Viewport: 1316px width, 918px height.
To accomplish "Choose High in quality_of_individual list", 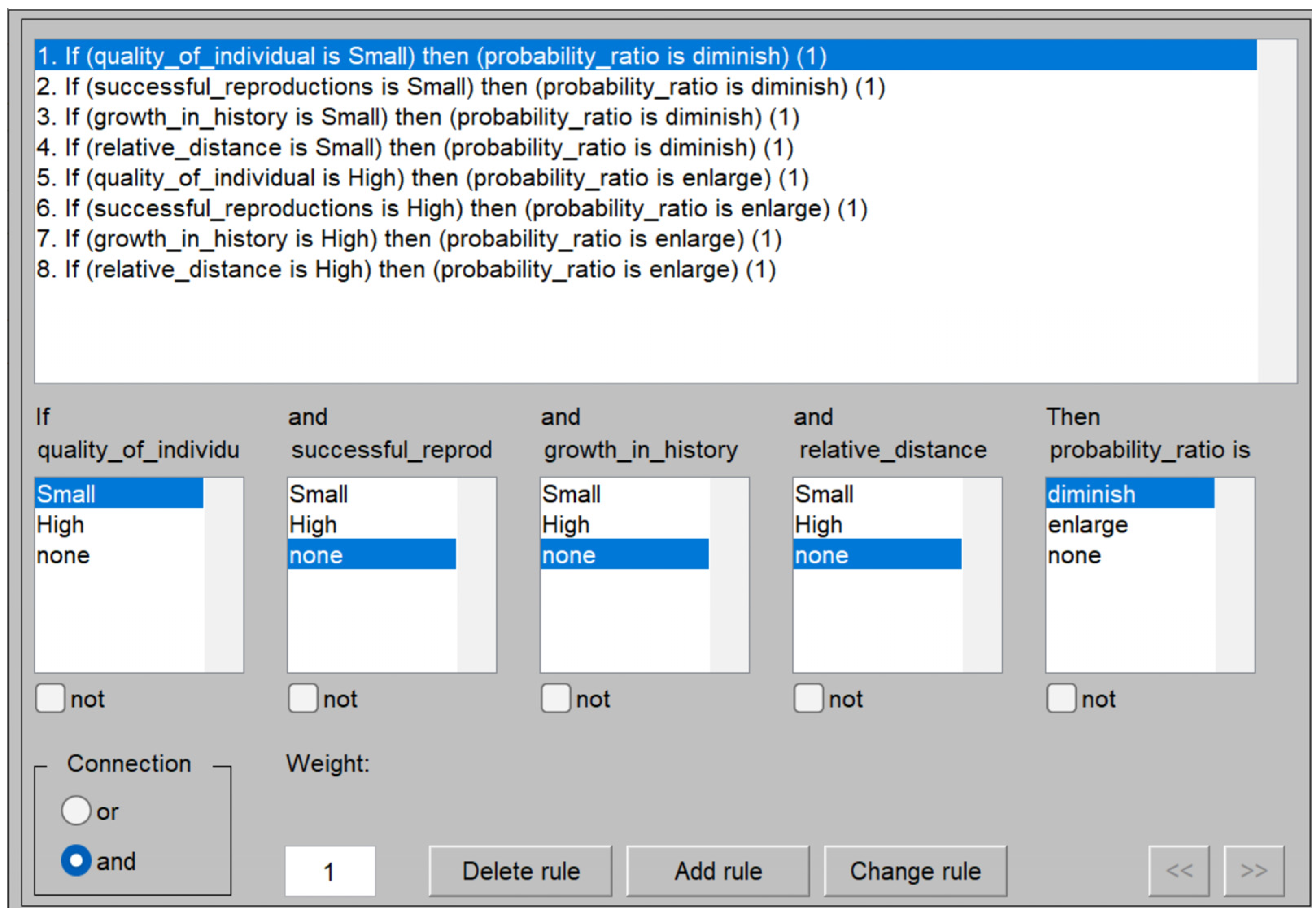I will pyautogui.click(x=60, y=525).
